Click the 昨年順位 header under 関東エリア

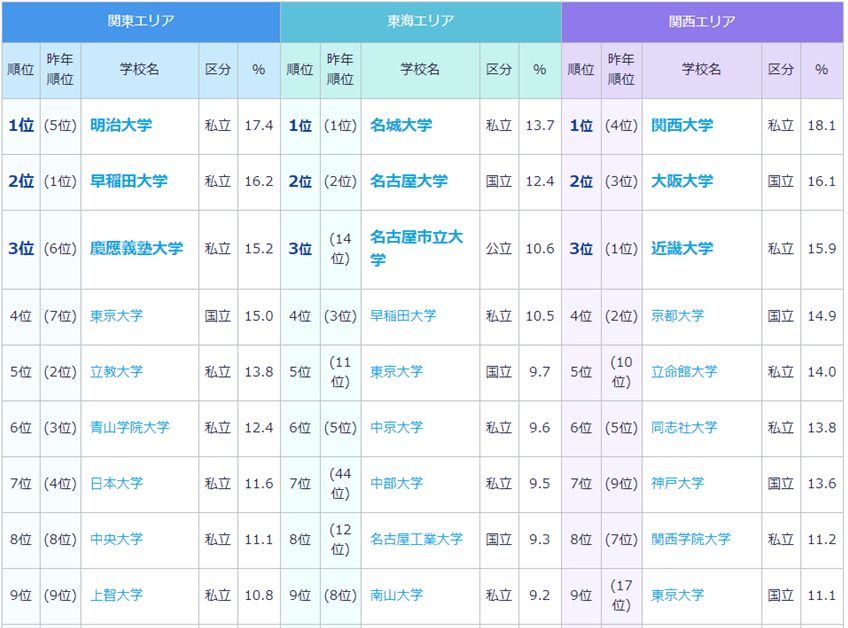pos(60,70)
